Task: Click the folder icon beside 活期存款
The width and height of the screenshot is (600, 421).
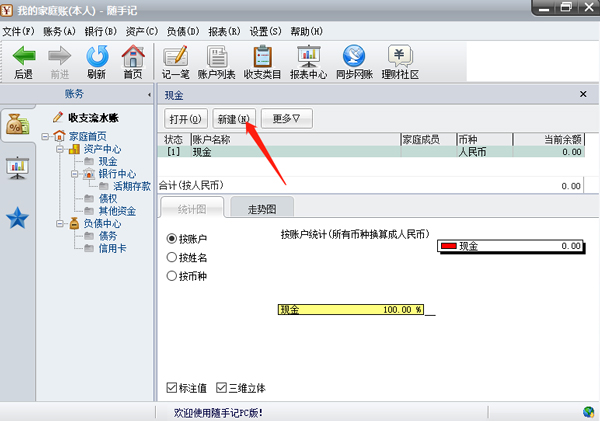Action: pos(104,186)
